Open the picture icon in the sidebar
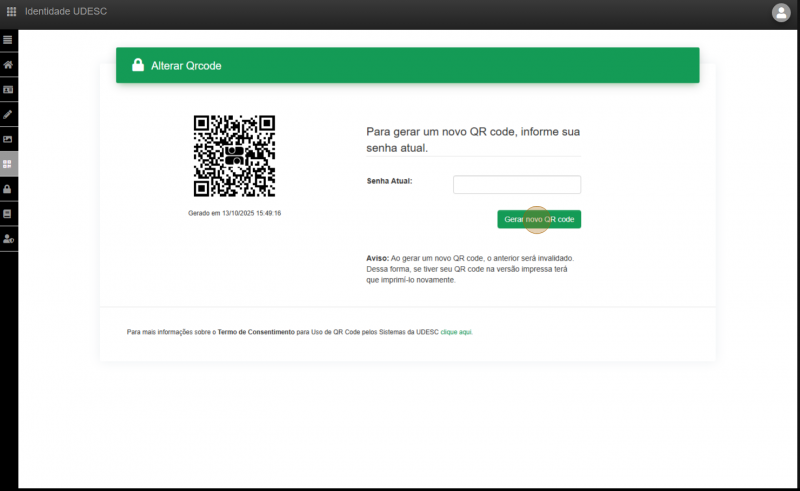The height and width of the screenshot is (491, 800). [8, 139]
